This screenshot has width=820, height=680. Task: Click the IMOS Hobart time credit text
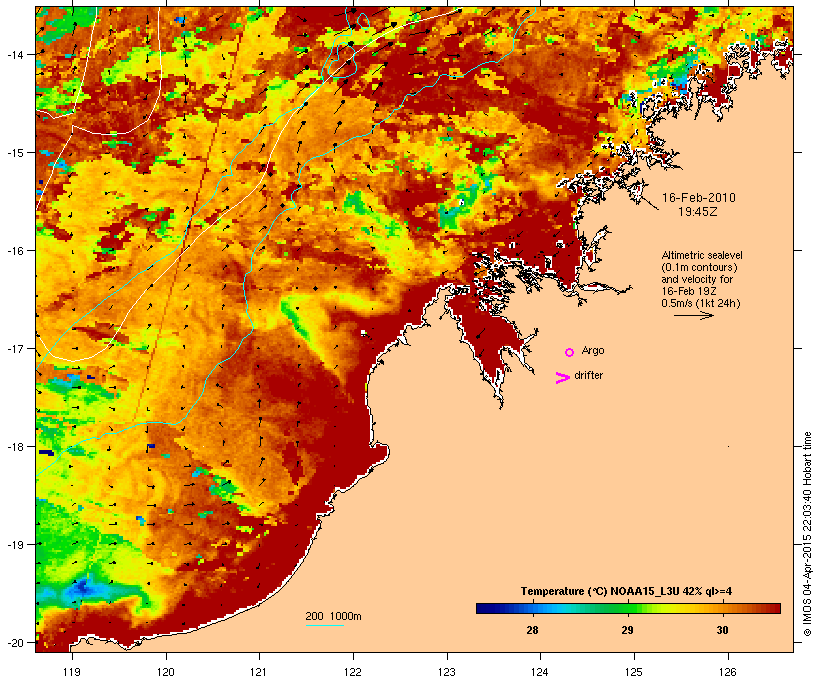(807, 534)
